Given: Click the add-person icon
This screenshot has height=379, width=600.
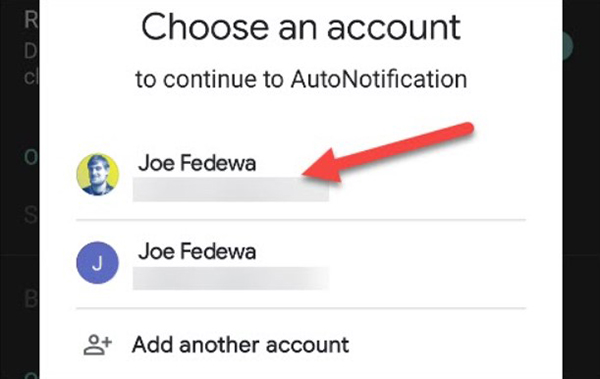Looking at the screenshot, I should 98,345.
